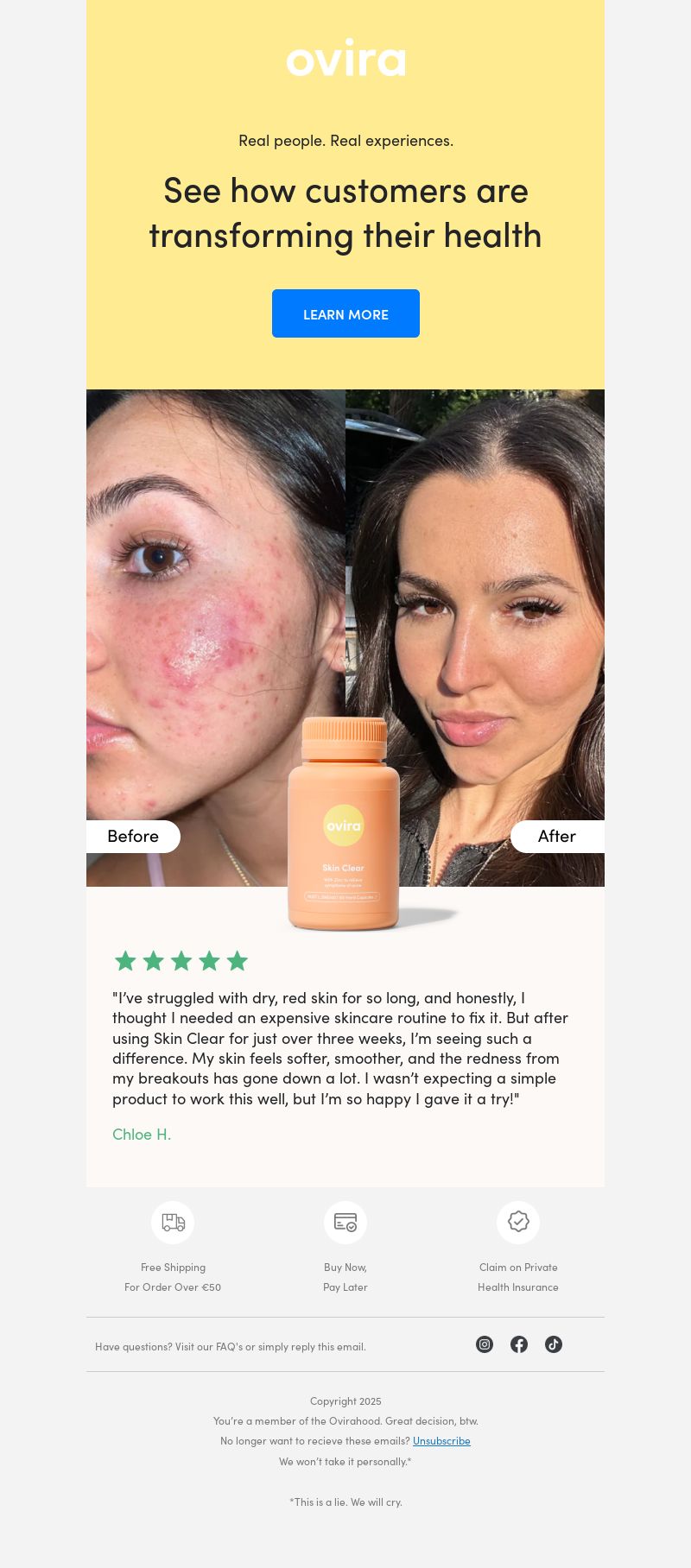Click the Buy Now Pay Later card icon
The image size is (691, 1568).
[345, 1223]
